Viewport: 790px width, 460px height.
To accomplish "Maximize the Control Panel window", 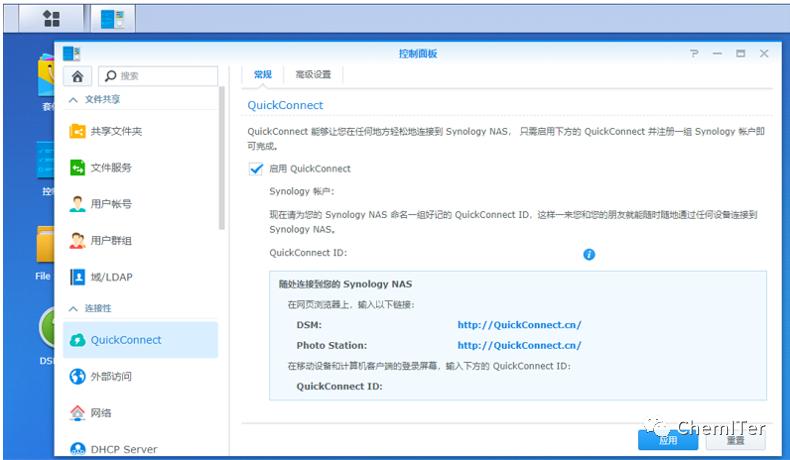I will (x=740, y=53).
